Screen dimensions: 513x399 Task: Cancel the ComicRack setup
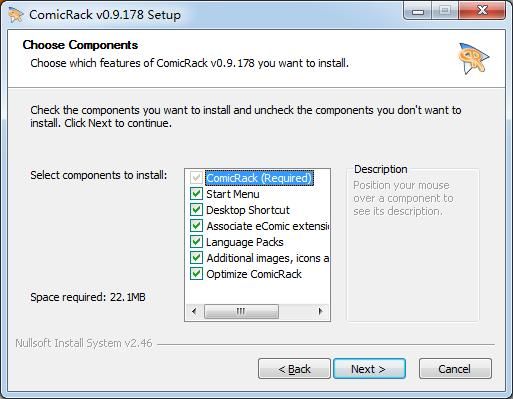coord(455,369)
